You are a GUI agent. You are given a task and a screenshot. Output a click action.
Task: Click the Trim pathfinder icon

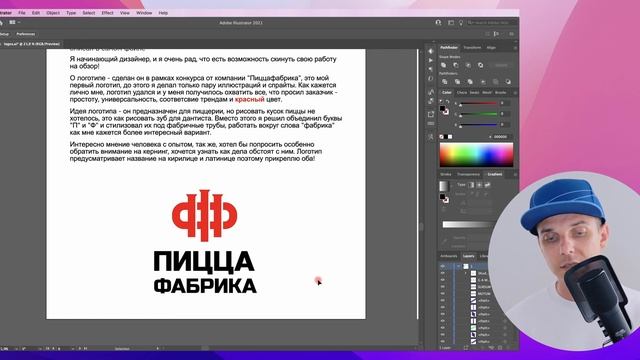tap(457, 82)
